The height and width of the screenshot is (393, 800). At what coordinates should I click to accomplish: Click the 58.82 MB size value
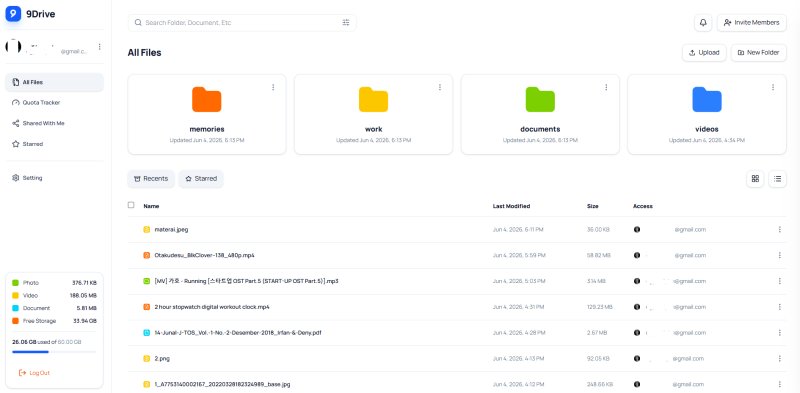[x=599, y=255]
